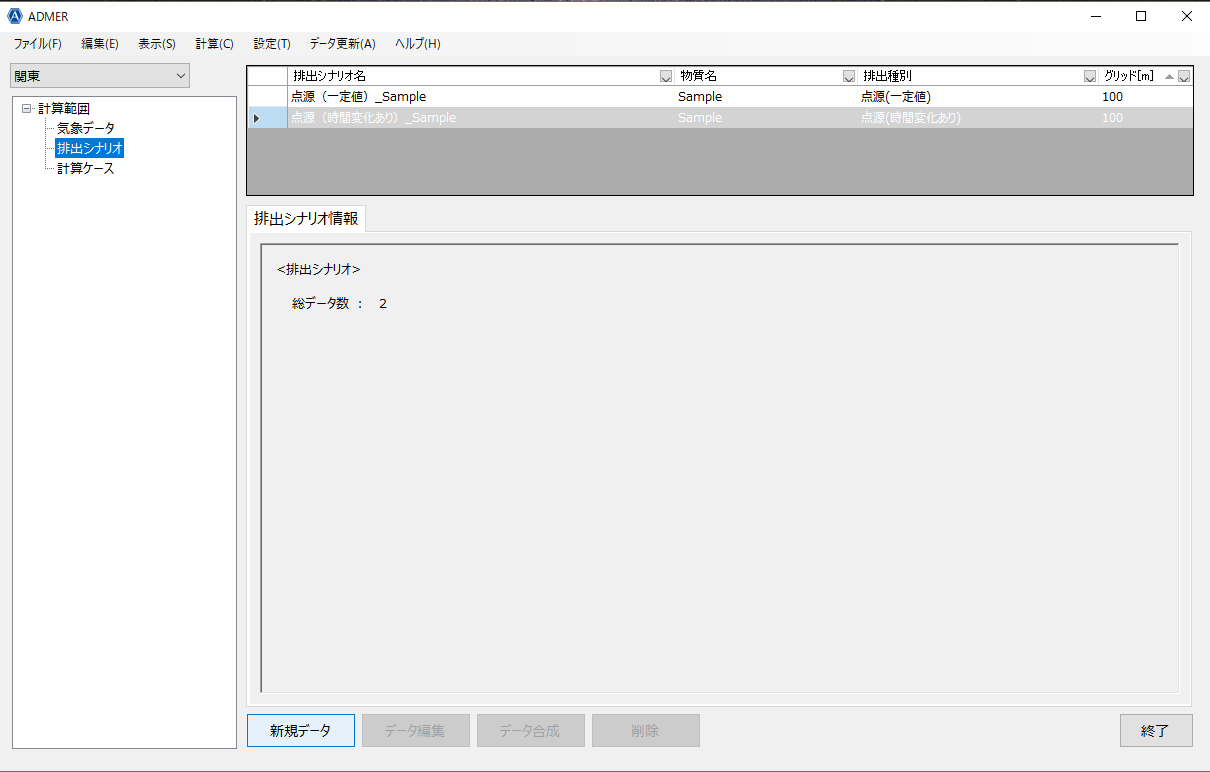
Task: Select 計算ケース in the tree
Action: pos(86,169)
